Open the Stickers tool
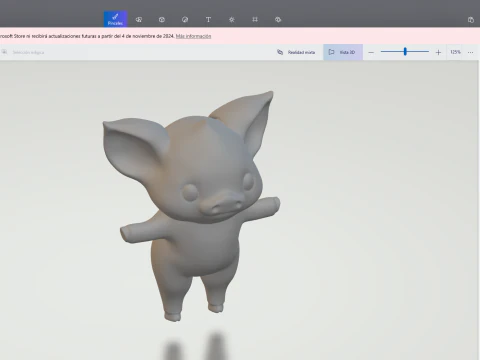The height and width of the screenshot is (360, 480). coord(185,20)
